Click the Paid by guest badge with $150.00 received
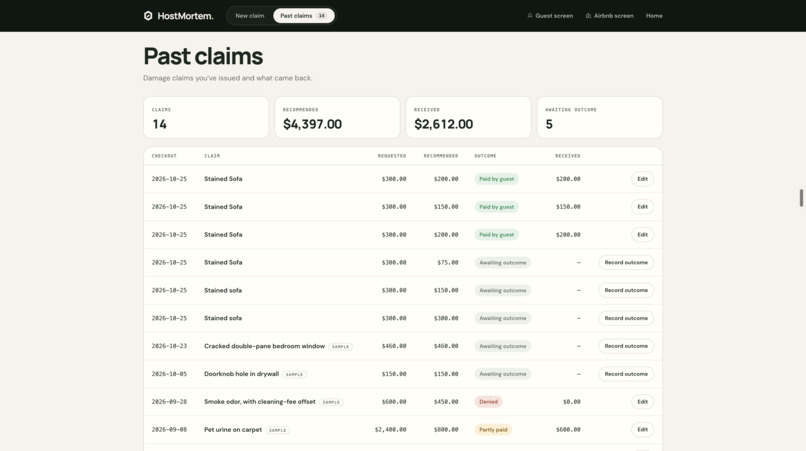This screenshot has width=806, height=451. coord(497,207)
